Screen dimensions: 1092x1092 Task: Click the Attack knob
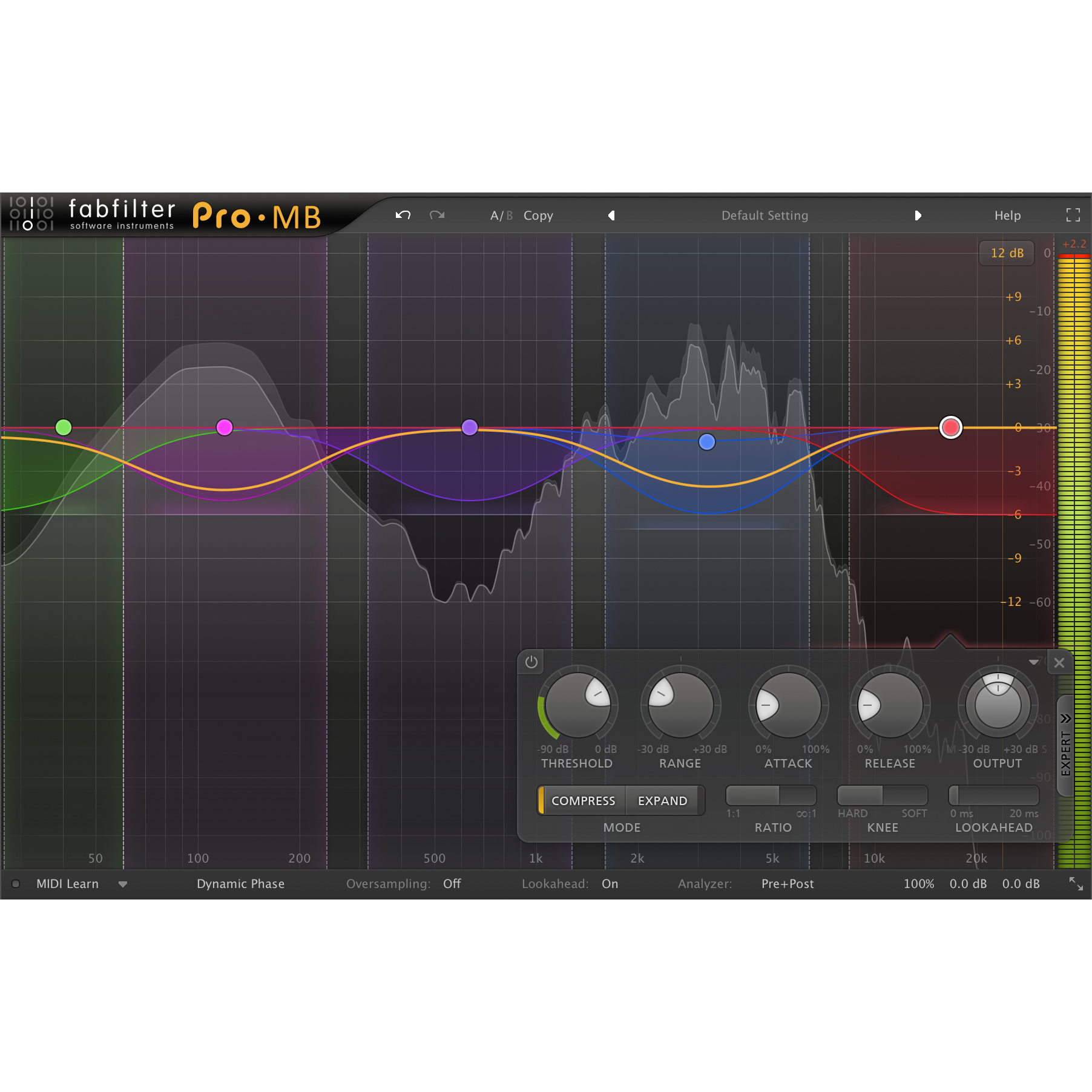pos(788,705)
